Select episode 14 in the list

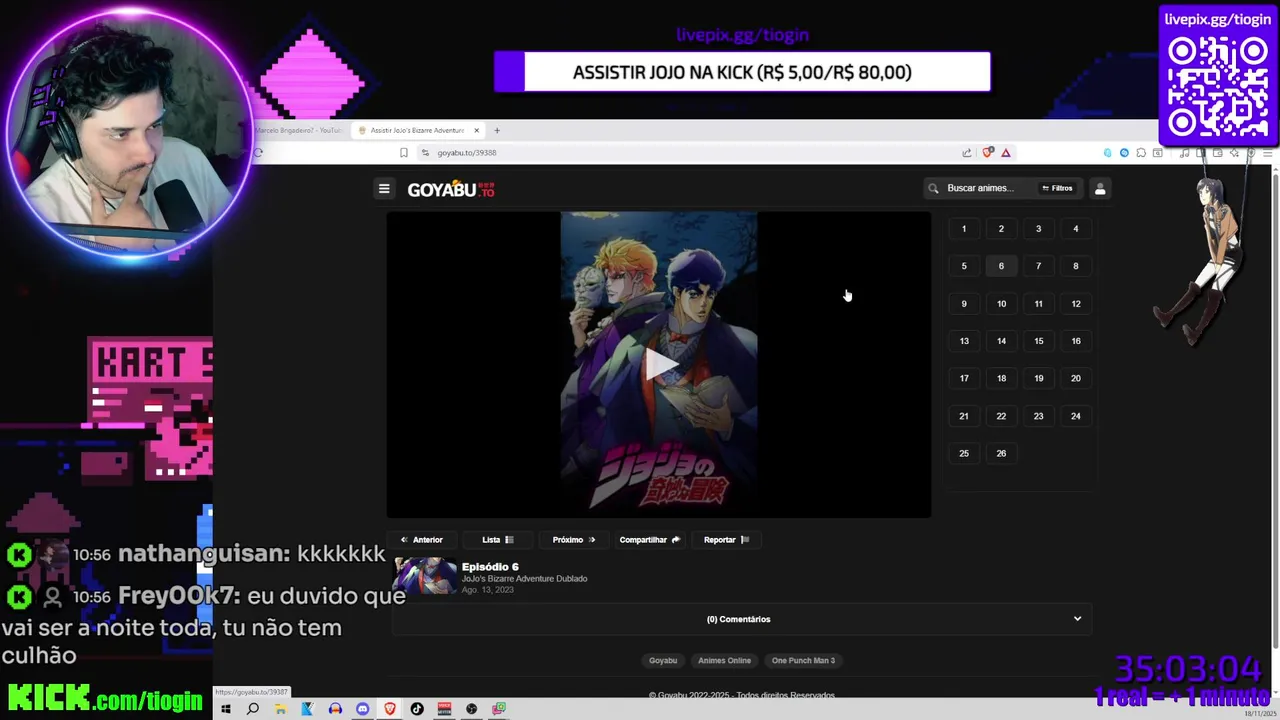(x=1001, y=341)
